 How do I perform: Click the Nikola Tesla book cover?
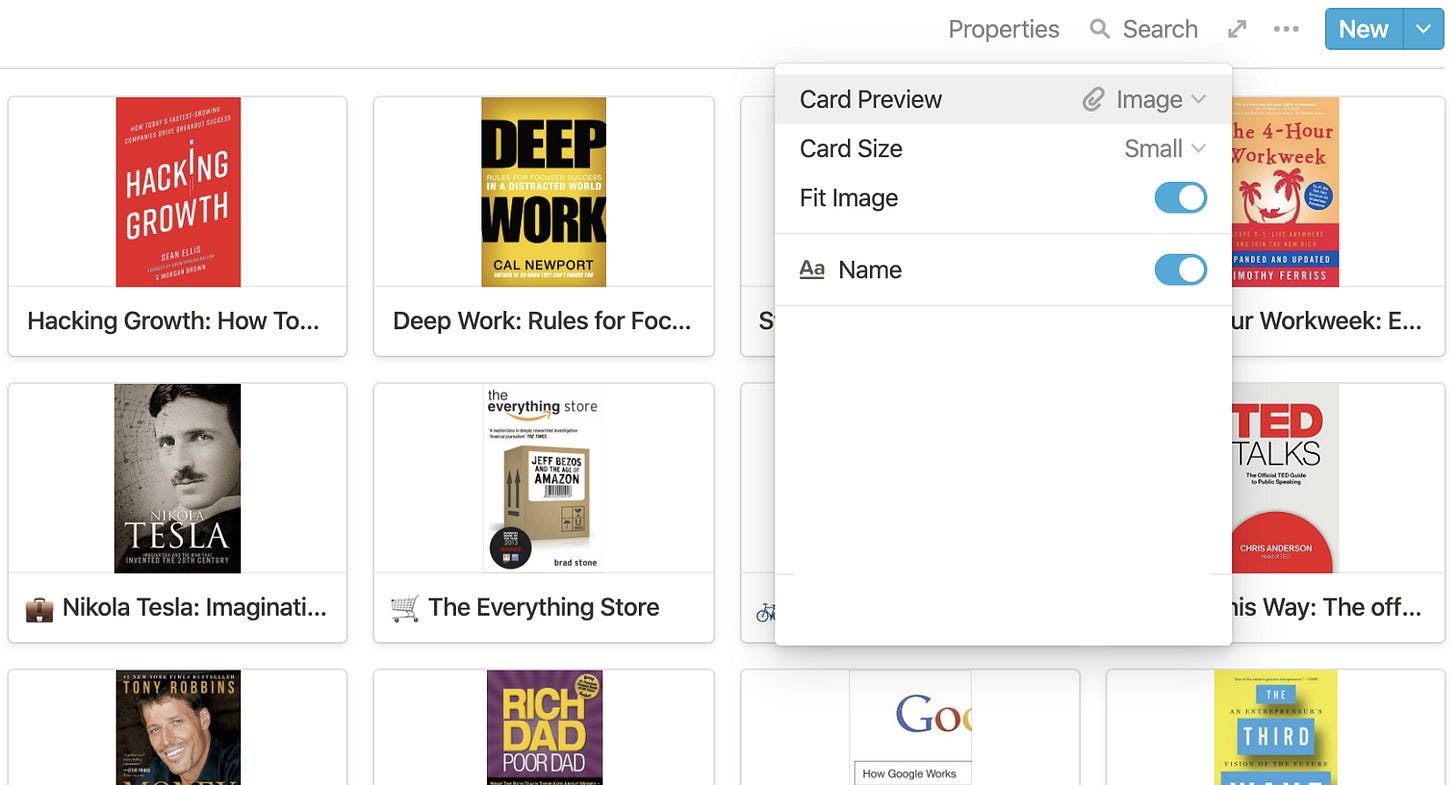(178, 478)
